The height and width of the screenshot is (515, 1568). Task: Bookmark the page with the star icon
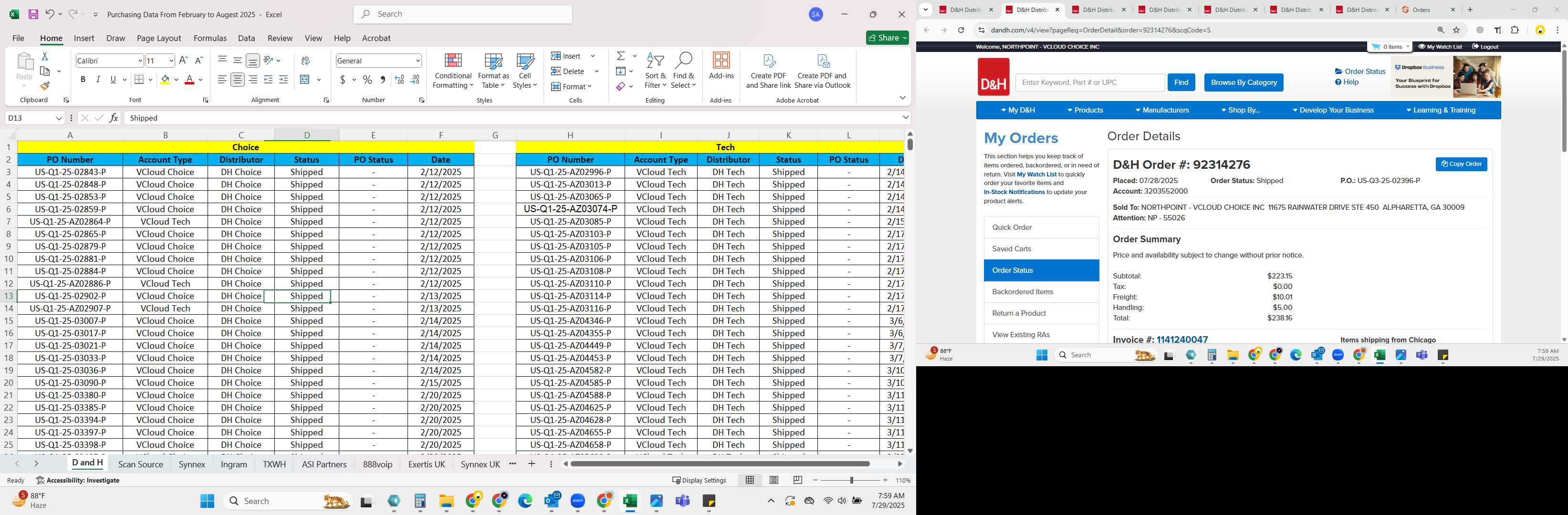pyautogui.click(x=1456, y=30)
